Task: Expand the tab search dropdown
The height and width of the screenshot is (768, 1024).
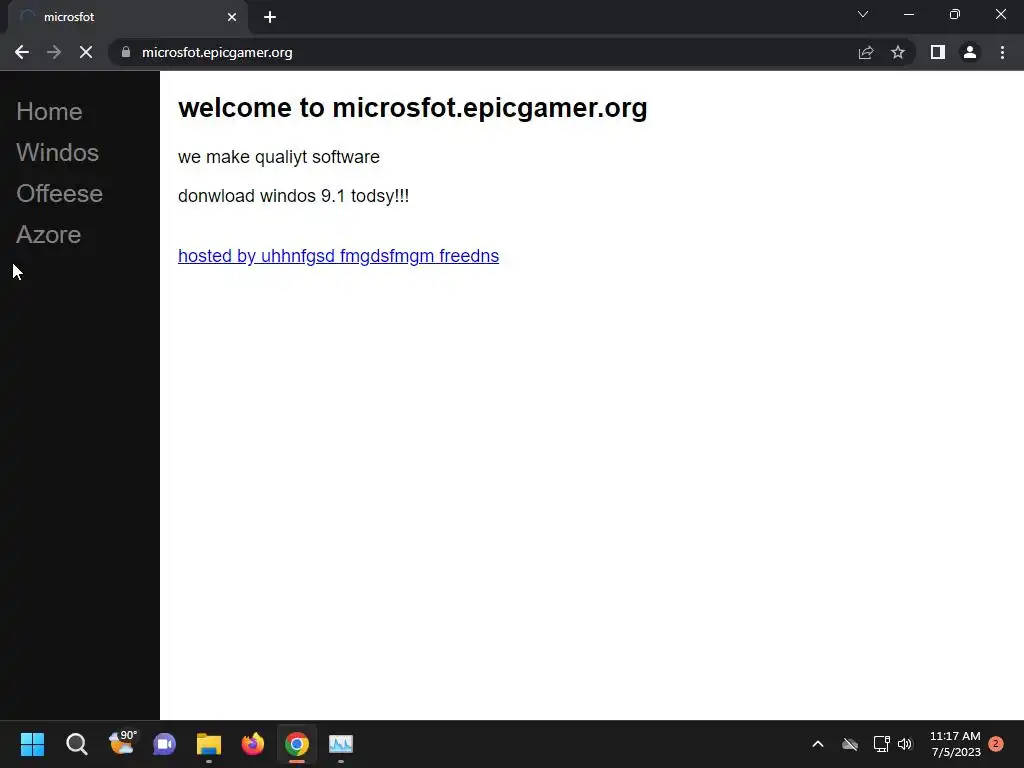Action: [863, 14]
